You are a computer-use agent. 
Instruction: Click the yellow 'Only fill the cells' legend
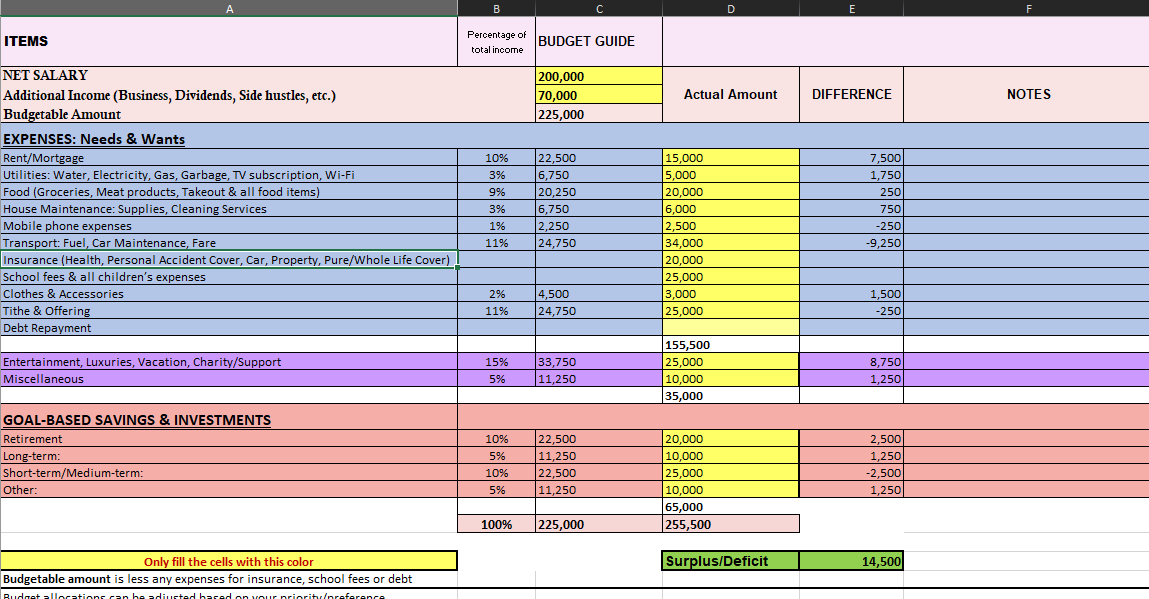coord(229,561)
